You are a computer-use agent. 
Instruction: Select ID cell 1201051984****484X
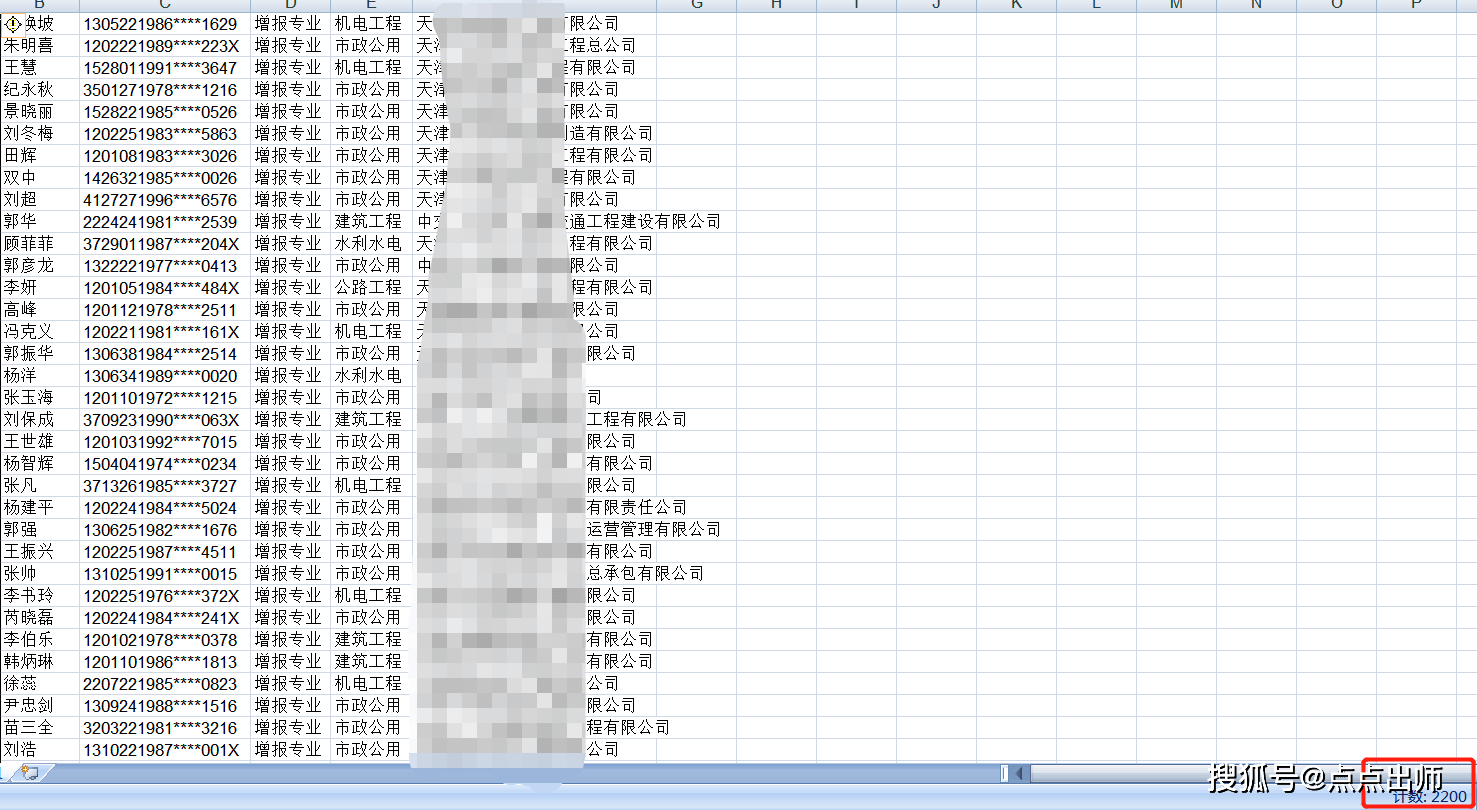165,287
